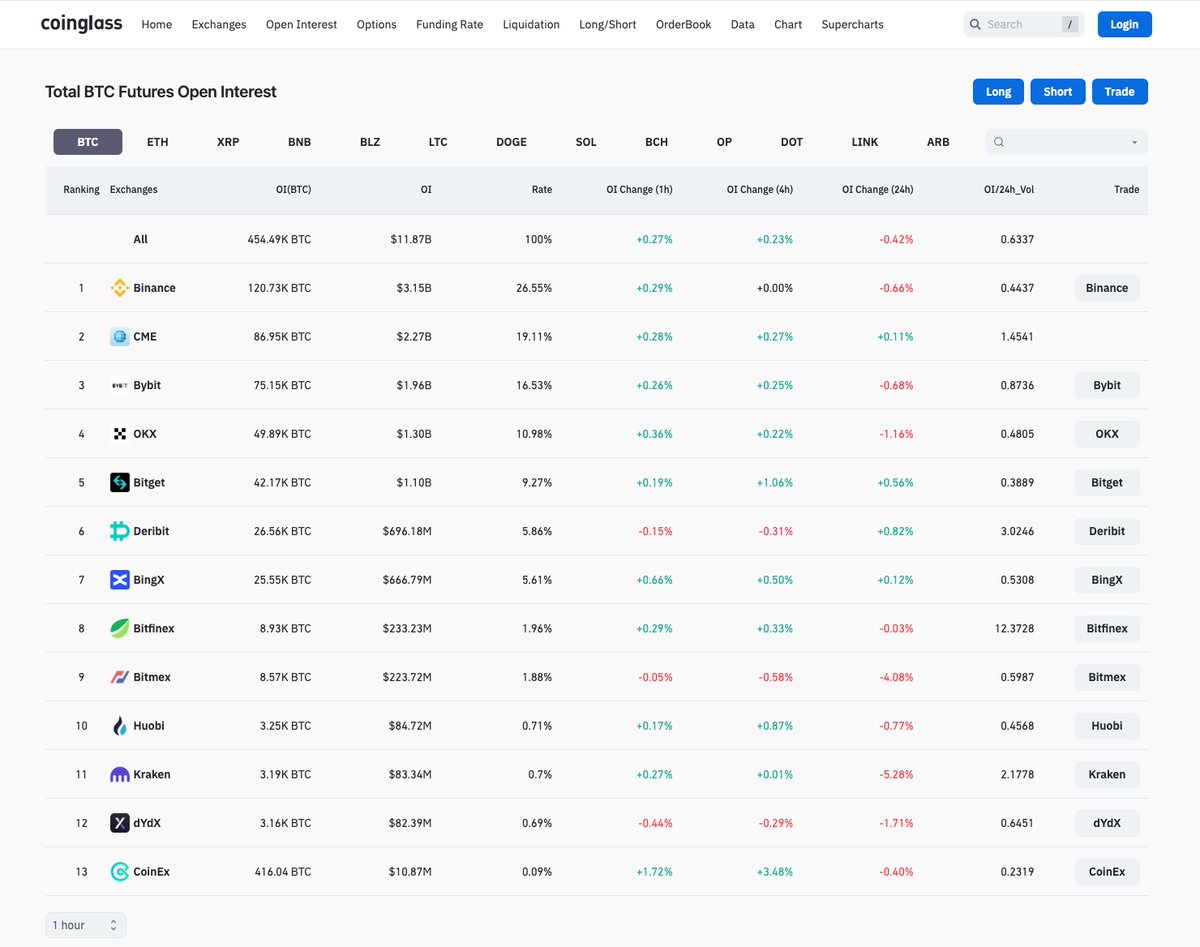
Task: Click the Bitget exchange logo icon
Action: tap(119, 482)
